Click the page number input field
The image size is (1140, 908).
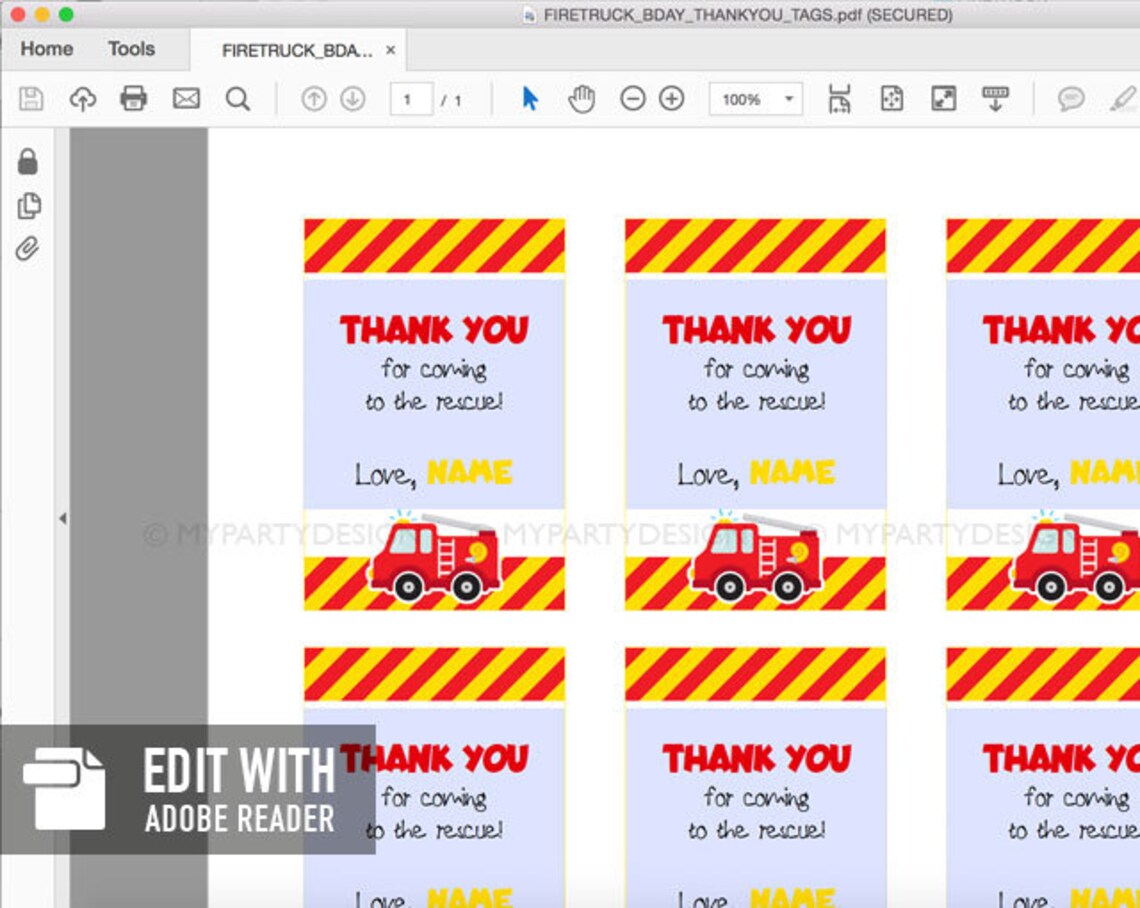(412, 99)
